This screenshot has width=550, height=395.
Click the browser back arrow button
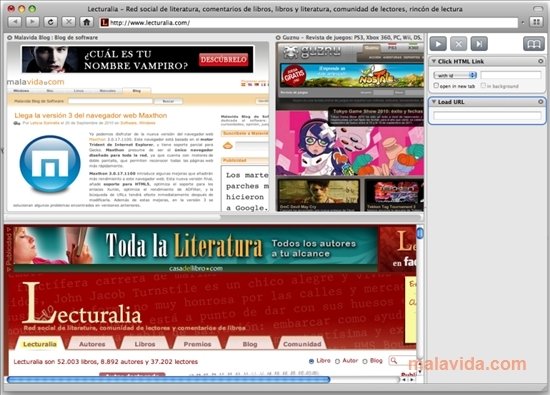tap(15, 22)
